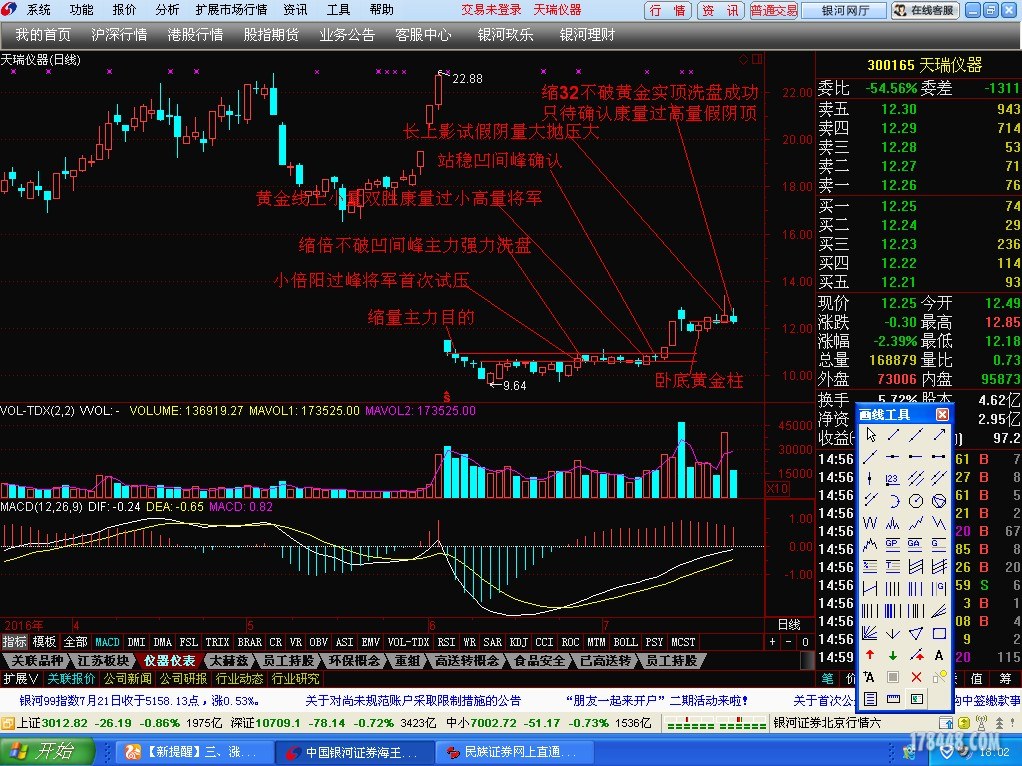
Task: Pick the circle drawing tool
Action: pyautogui.click(x=916, y=501)
